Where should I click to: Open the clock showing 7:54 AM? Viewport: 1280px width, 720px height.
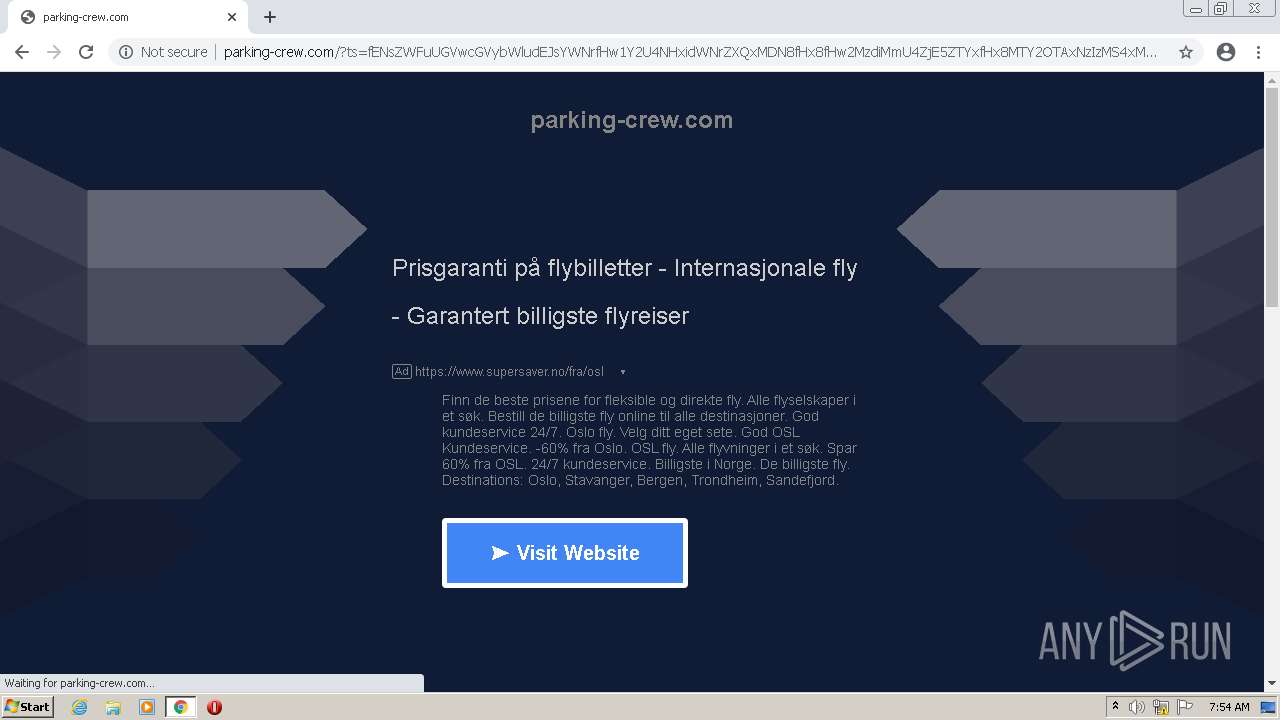point(1229,707)
